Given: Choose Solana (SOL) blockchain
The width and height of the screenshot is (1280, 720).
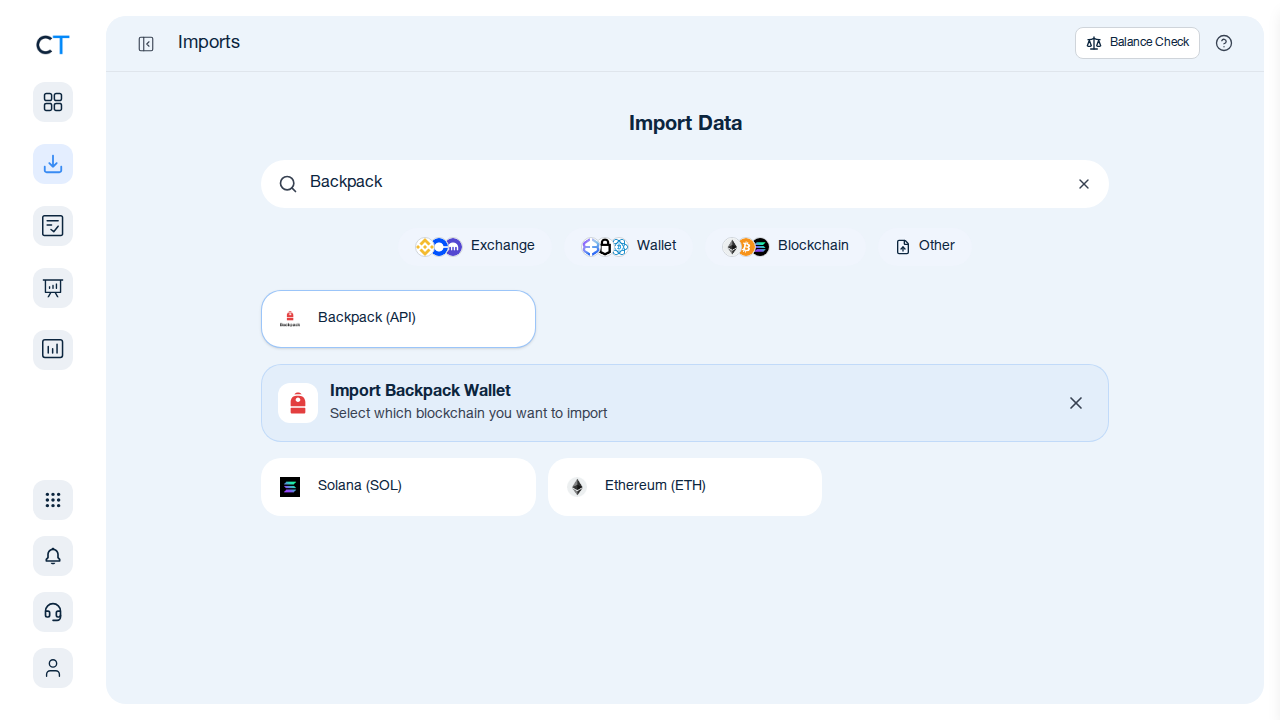Looking at the screenshot, I should click(398, 487).
